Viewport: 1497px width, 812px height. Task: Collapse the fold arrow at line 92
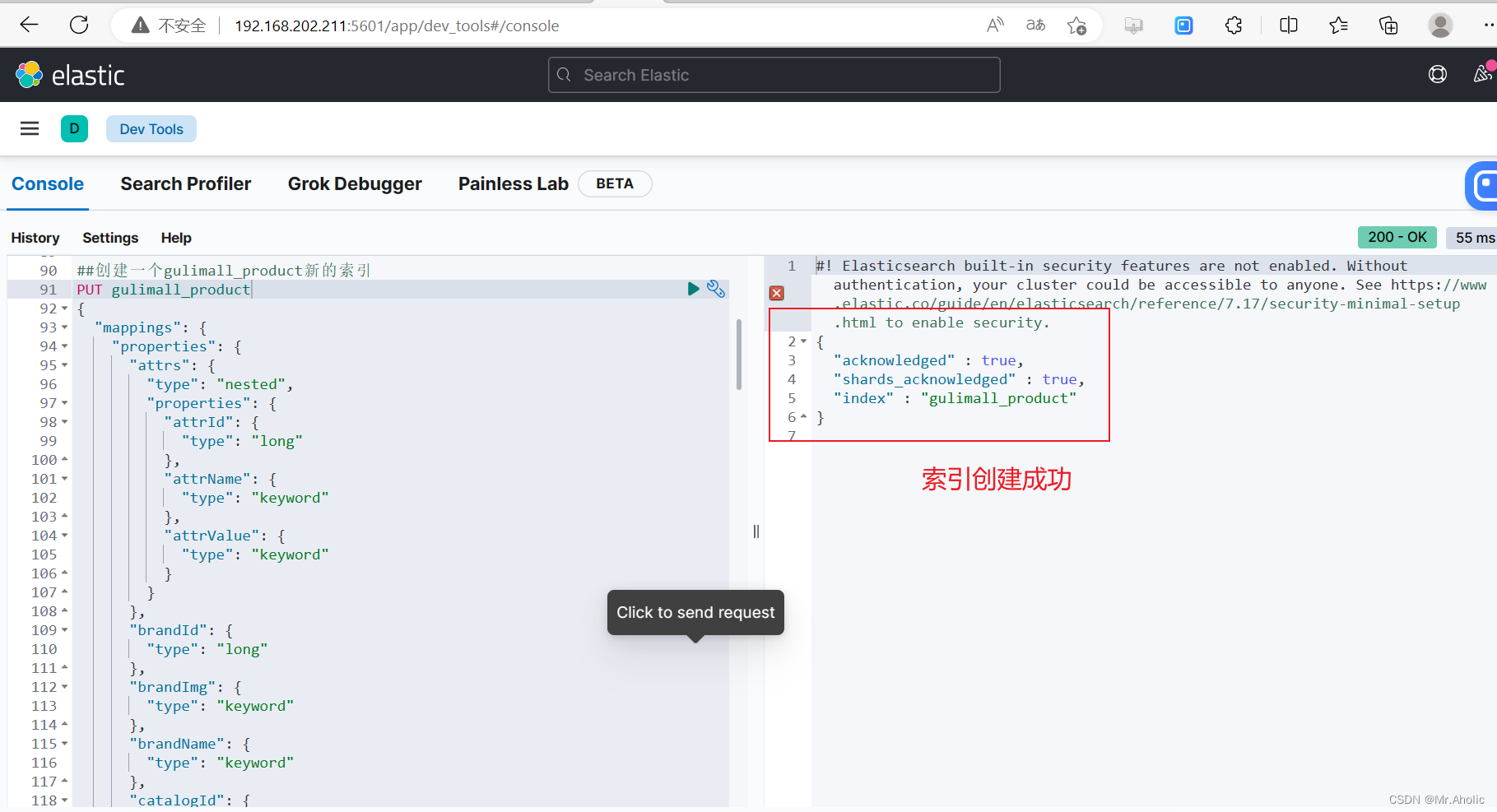65,309
